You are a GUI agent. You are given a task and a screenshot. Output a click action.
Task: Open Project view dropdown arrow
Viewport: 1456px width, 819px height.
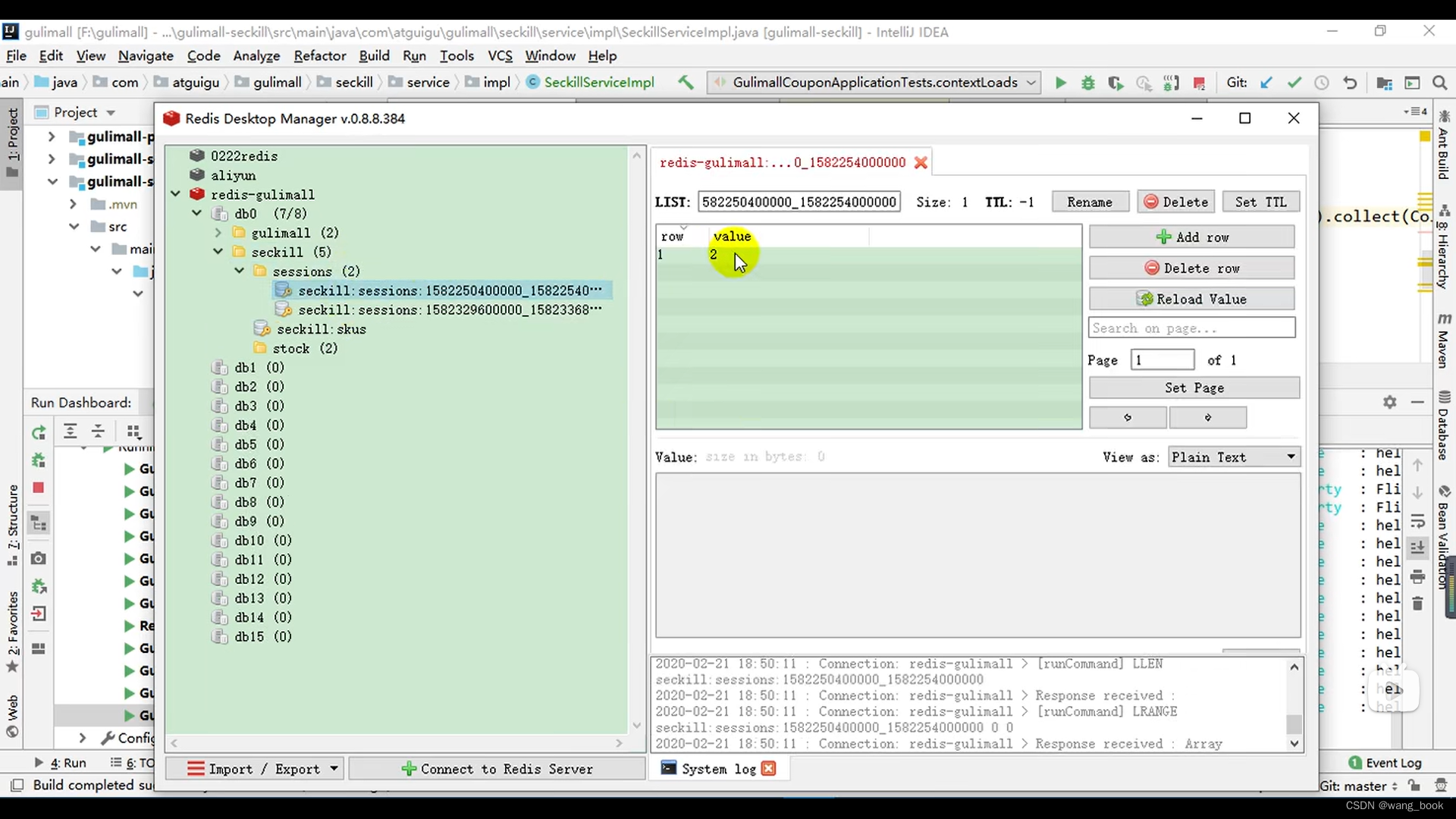pos(111,112)
